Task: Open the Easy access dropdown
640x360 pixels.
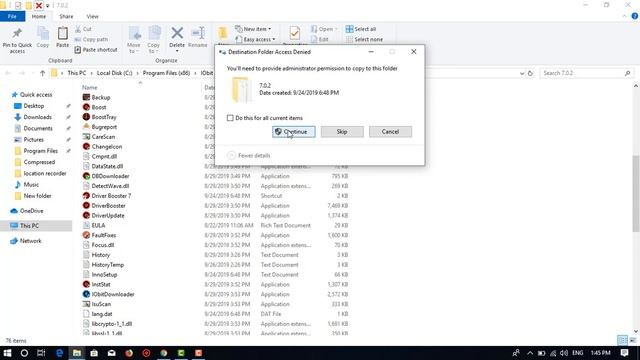Action: pos(255,39)
